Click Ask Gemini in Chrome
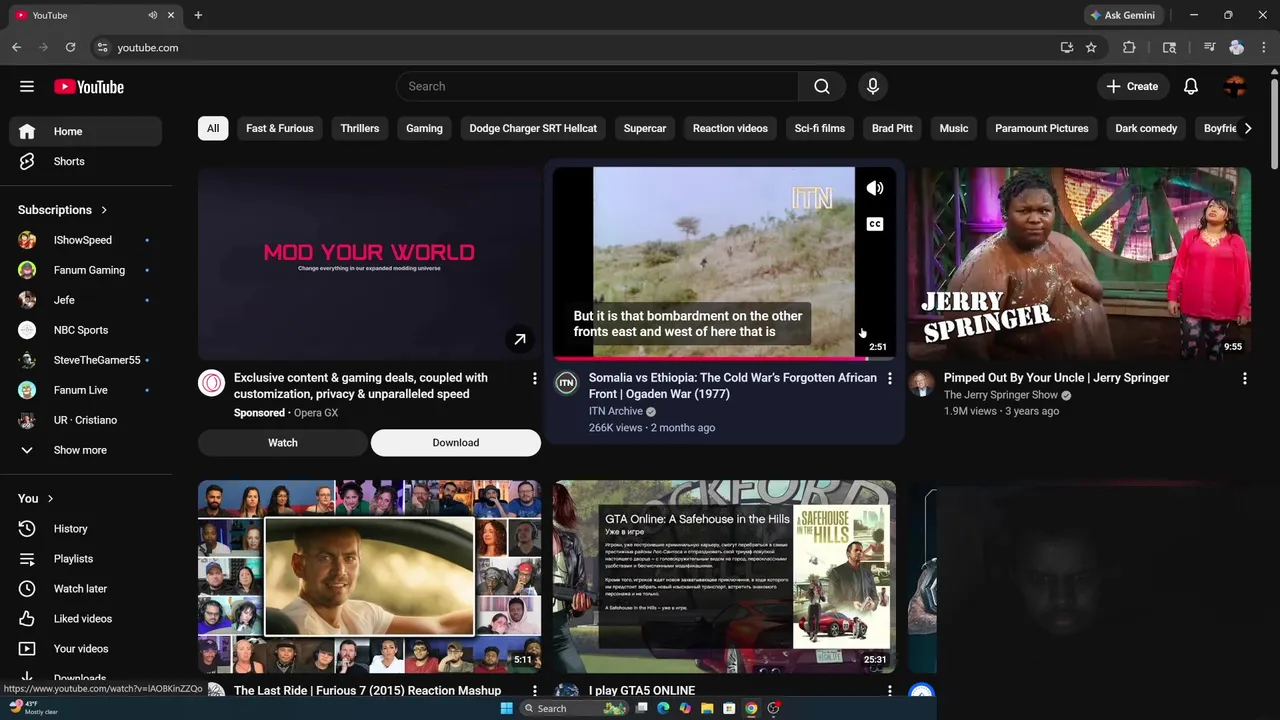This screenshot has height=720, width=1280. tap(1123, 15)
